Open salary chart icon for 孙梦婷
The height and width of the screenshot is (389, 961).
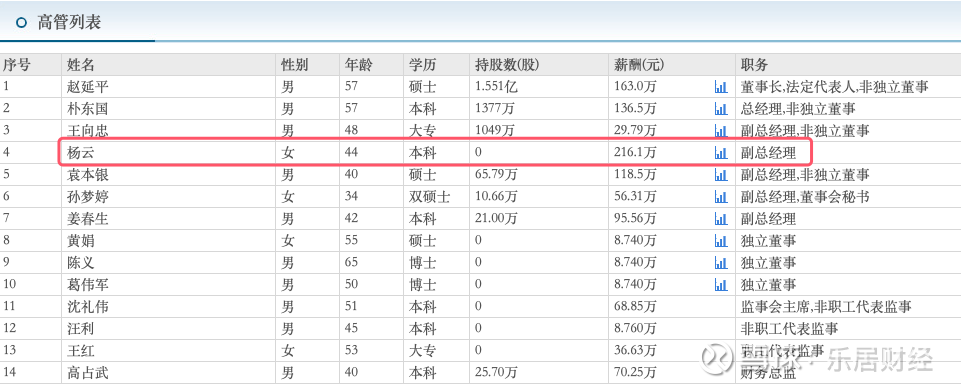tap(721, 197)
